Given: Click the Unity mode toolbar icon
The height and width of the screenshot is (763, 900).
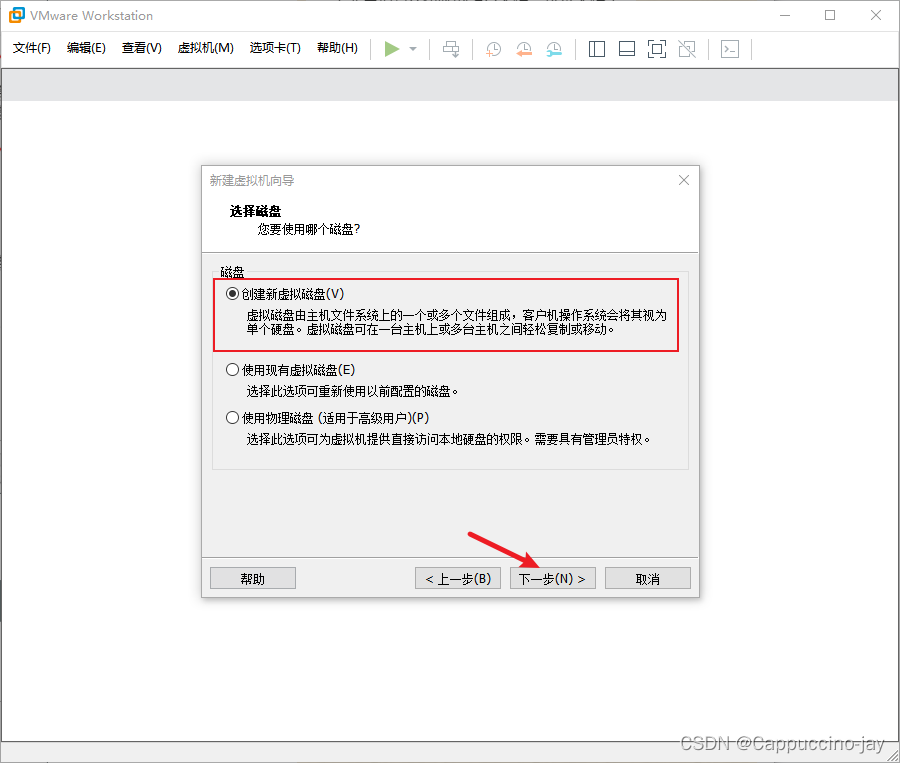Looking at the screenshot, I should (x=687, y=49).
